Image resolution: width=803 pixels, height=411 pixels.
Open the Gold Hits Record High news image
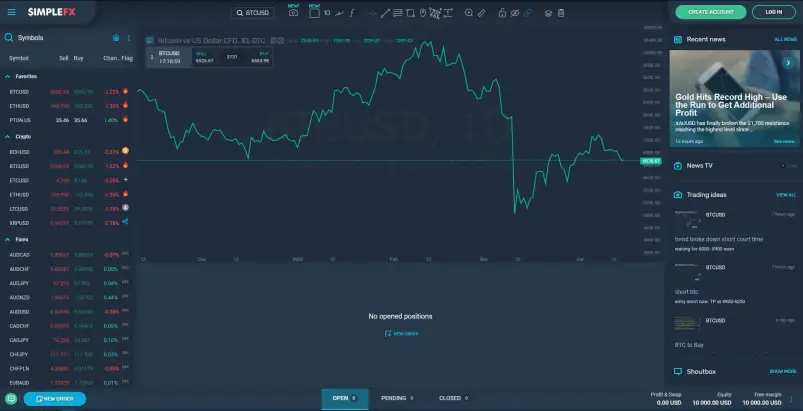pyautogui.click(x=734, y=98)
